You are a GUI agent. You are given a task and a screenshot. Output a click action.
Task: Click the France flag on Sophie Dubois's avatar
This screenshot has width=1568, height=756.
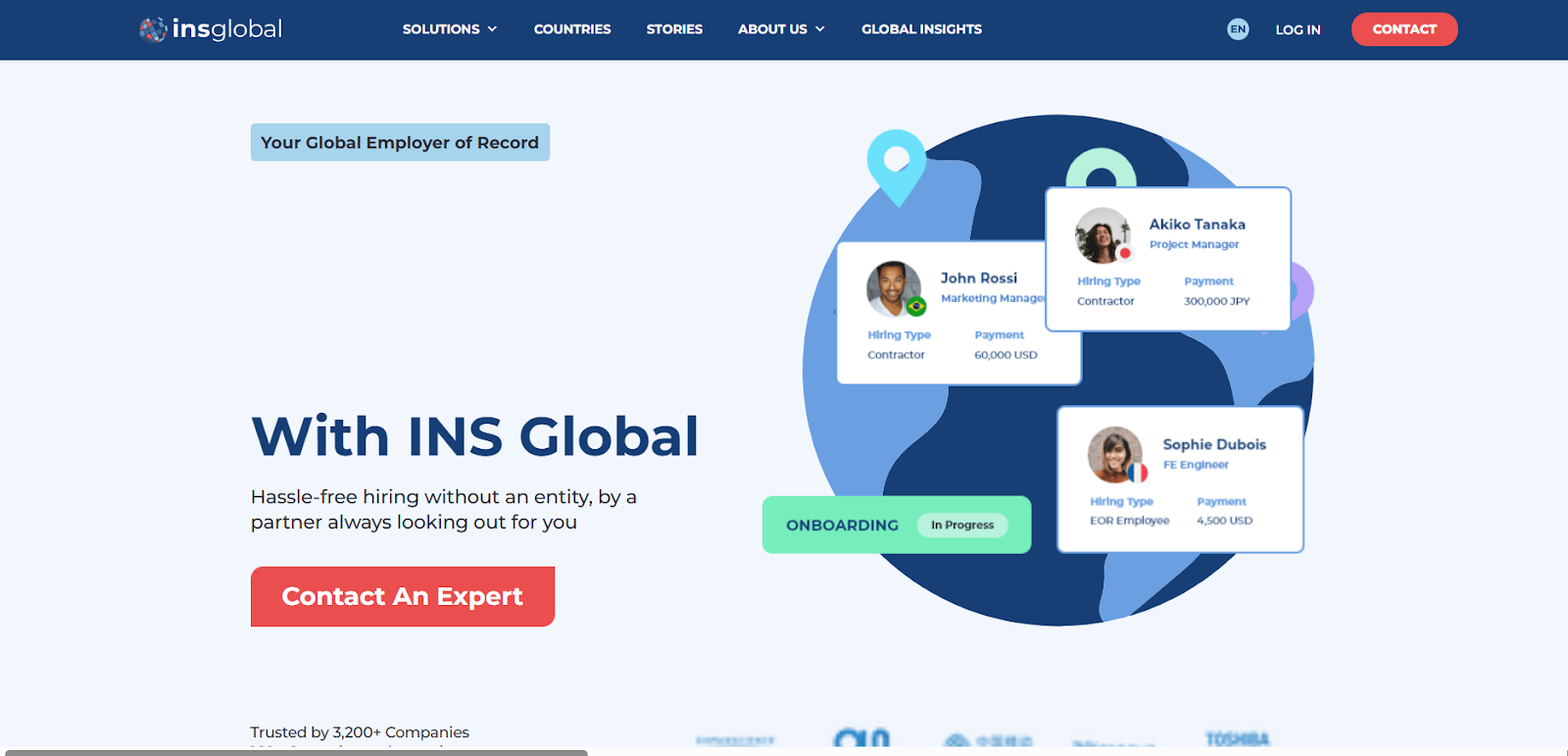pos(1138,473)
